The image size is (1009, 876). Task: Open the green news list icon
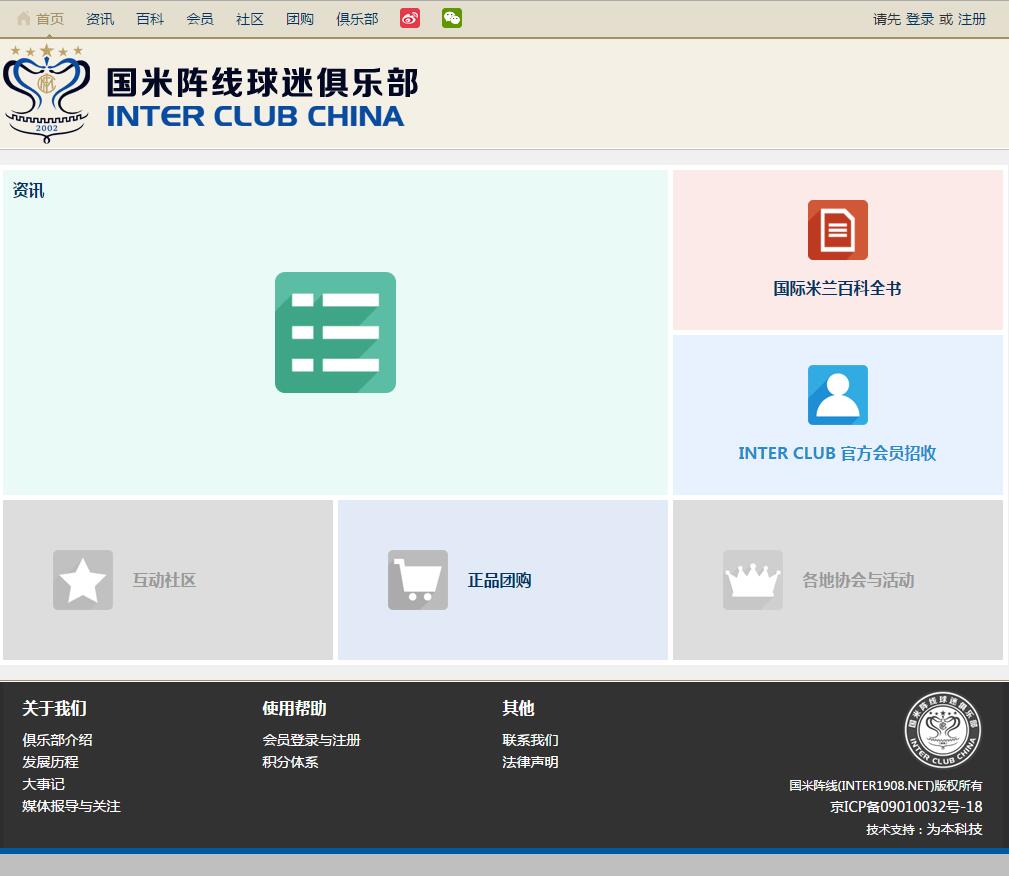[335, 332]
